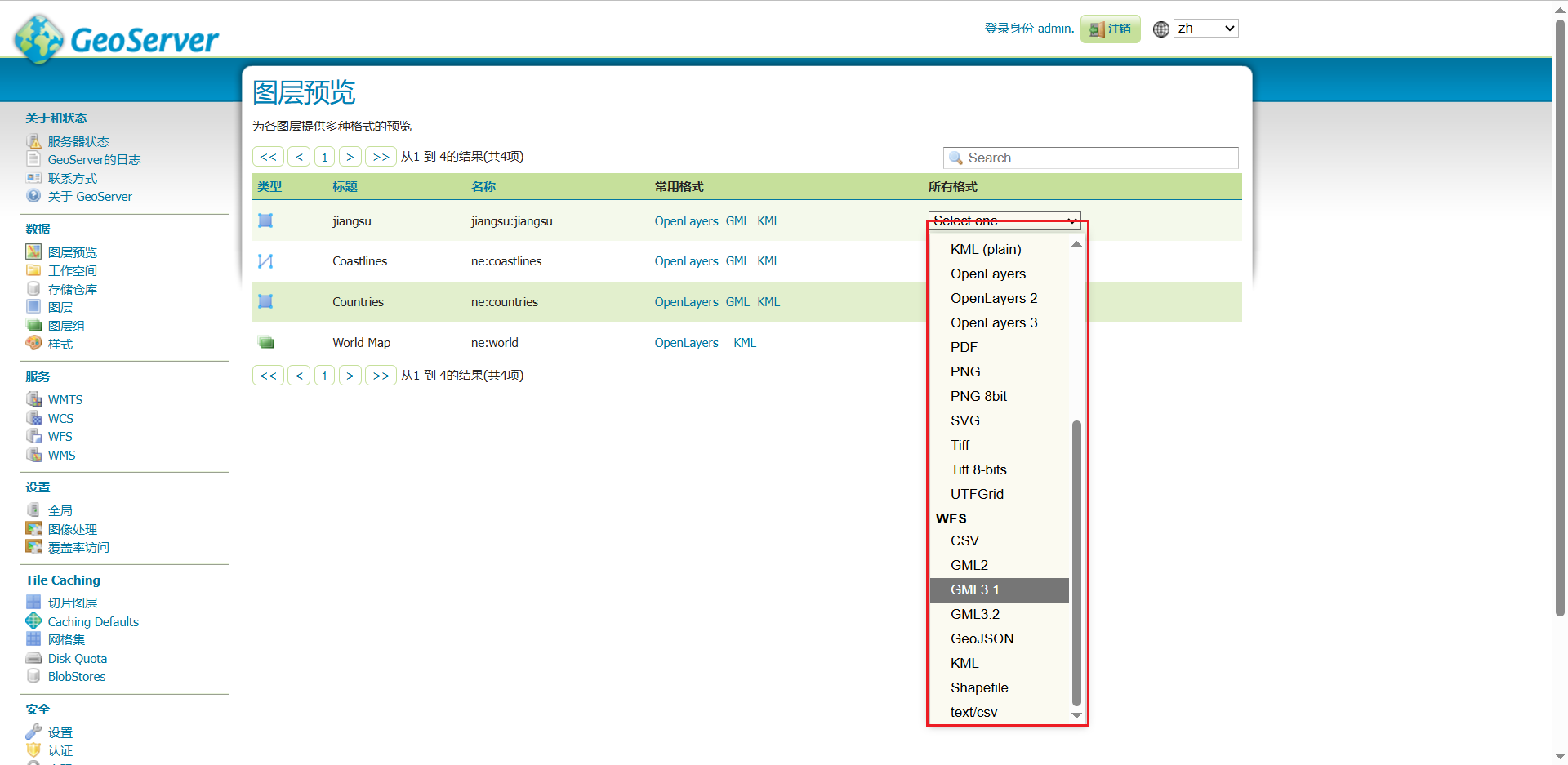Image resolution: width=1568 pixels, height=765 pixels.
Task: Open OpenLayers preview for jiangsu
Action: [686, 221]
